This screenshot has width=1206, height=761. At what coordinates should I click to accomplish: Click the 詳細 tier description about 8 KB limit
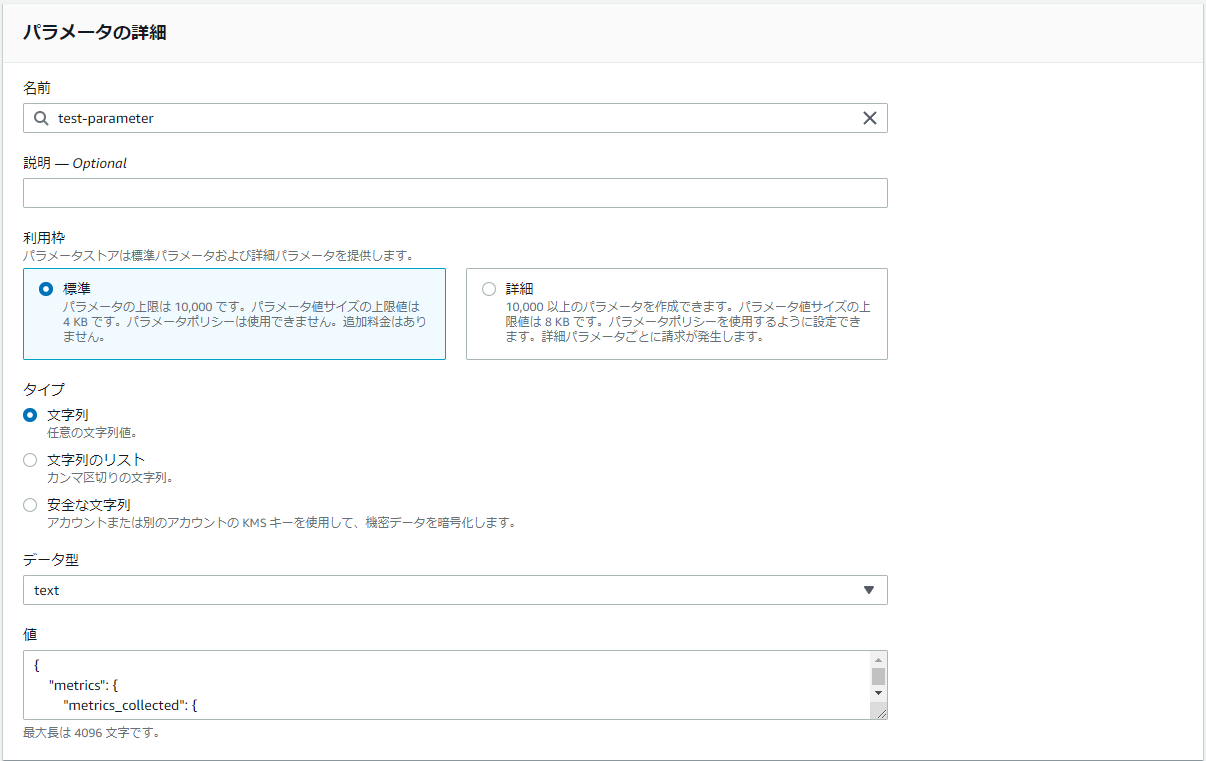[x=688, y=321]
